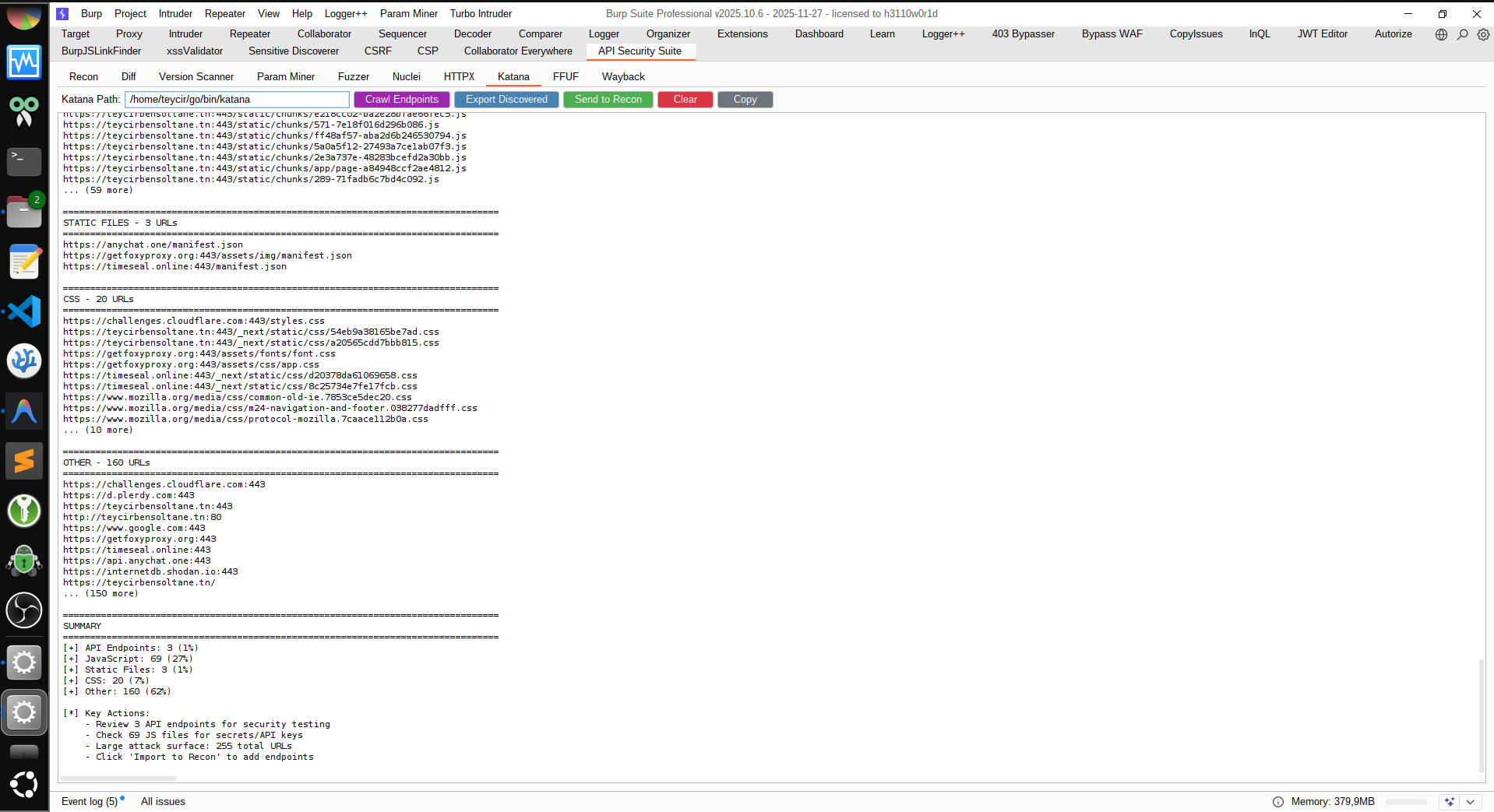Switch to the Repeater tab

250,34
